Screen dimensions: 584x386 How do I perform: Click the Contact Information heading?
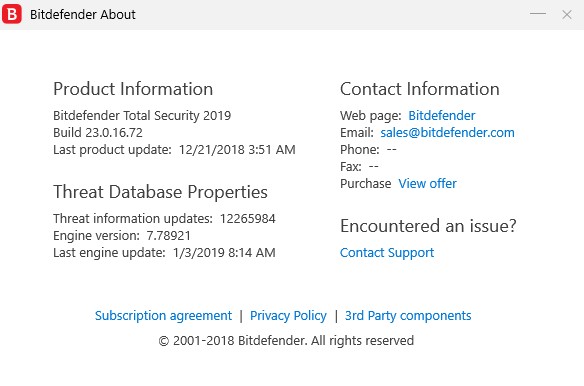pos(419,89)
